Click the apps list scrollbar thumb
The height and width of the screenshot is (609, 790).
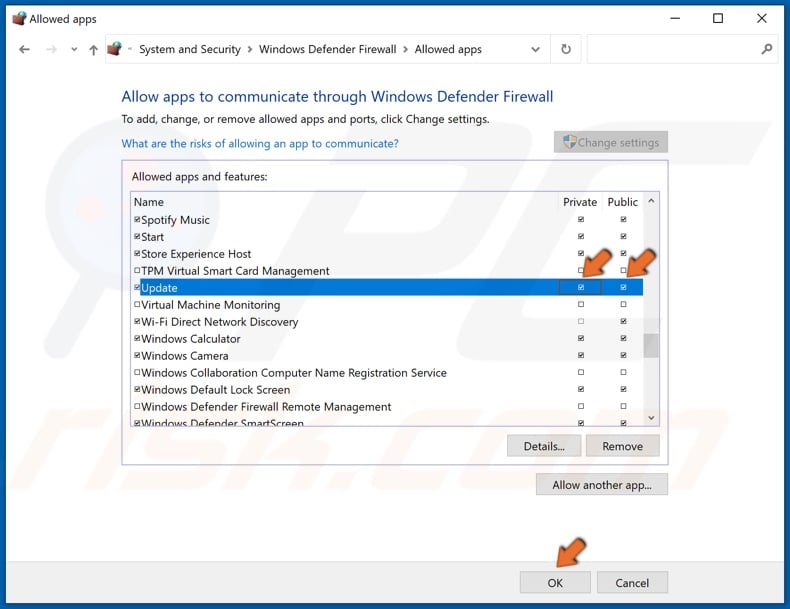tap(651, 346)
